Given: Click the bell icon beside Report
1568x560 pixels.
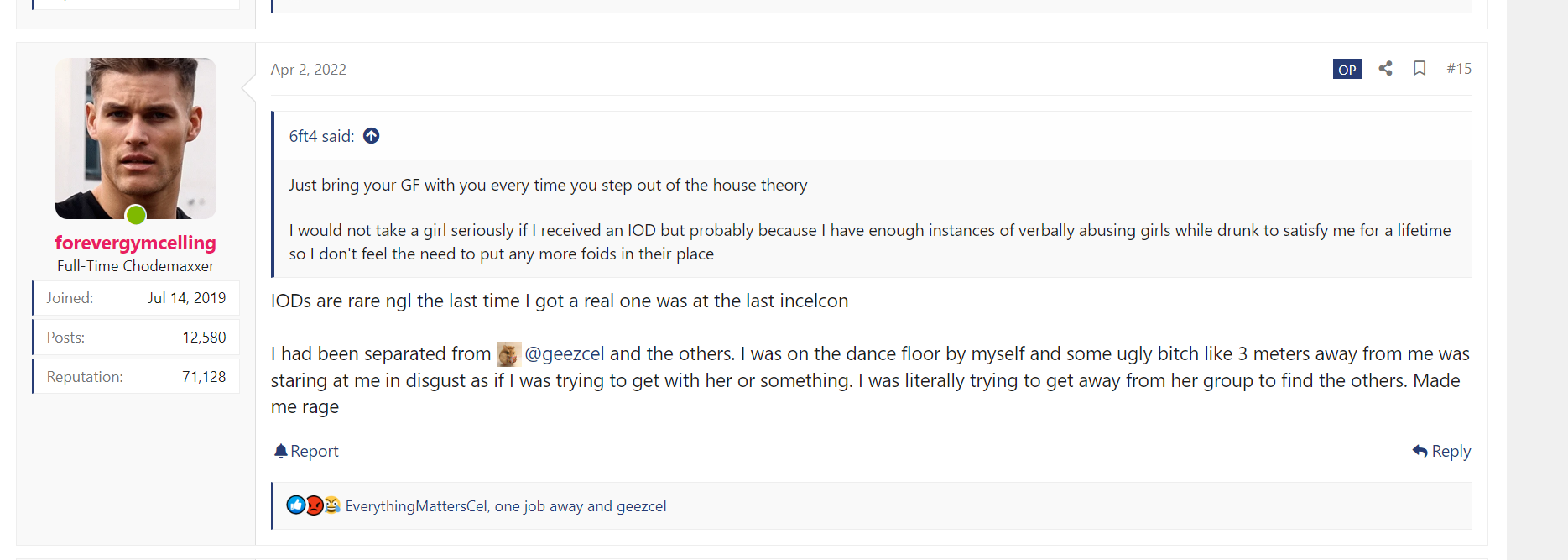Looking at the screenshot, I should pyautogui.click(x=280, y=452).
